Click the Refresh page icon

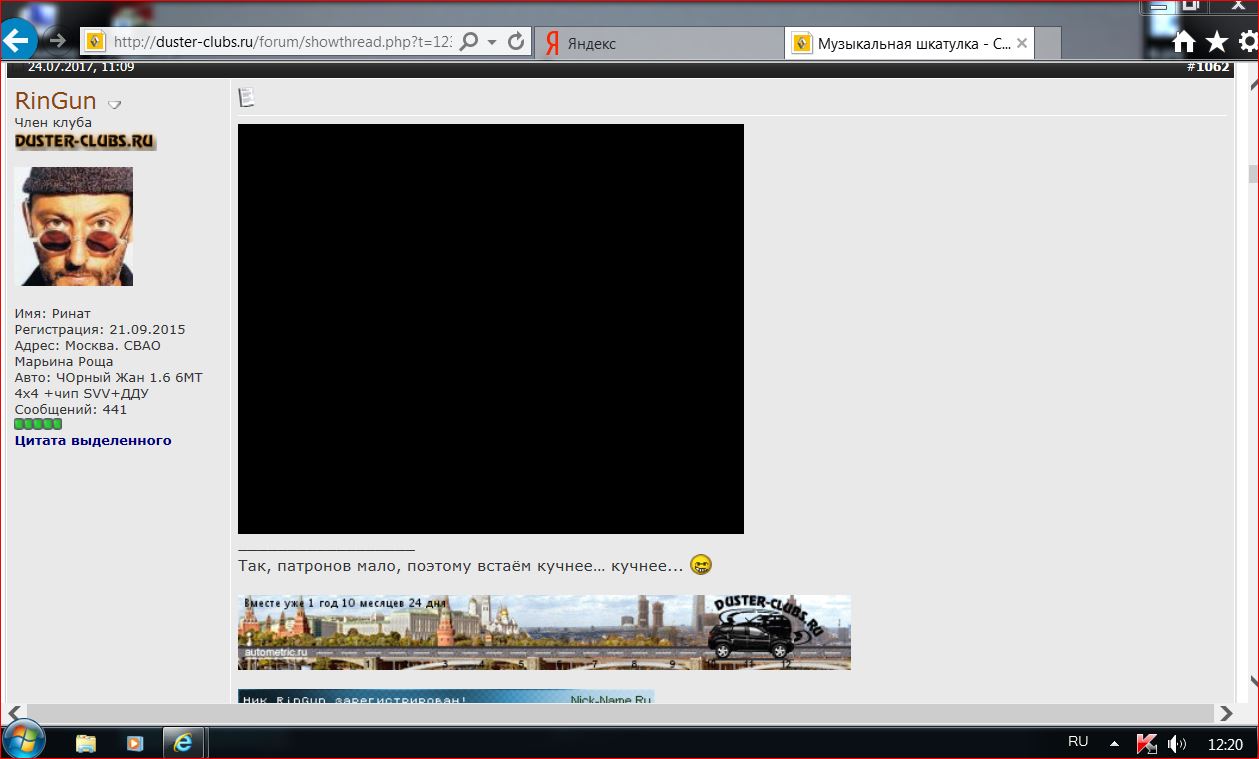516,42
